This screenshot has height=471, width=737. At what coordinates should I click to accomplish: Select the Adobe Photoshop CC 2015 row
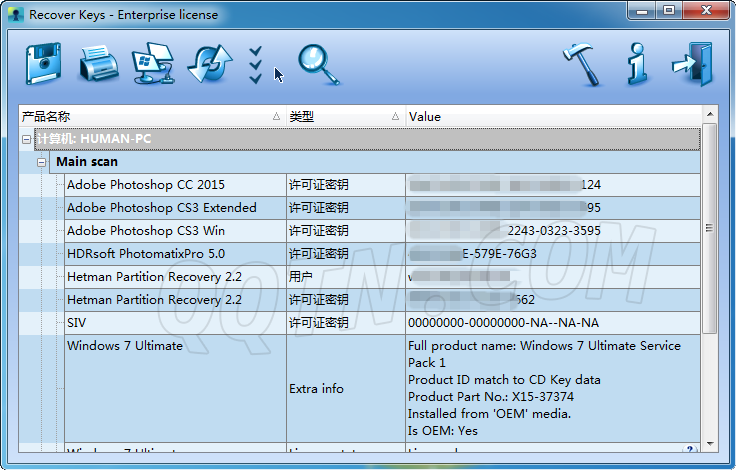pyautogui.click(x=146, y=185)
